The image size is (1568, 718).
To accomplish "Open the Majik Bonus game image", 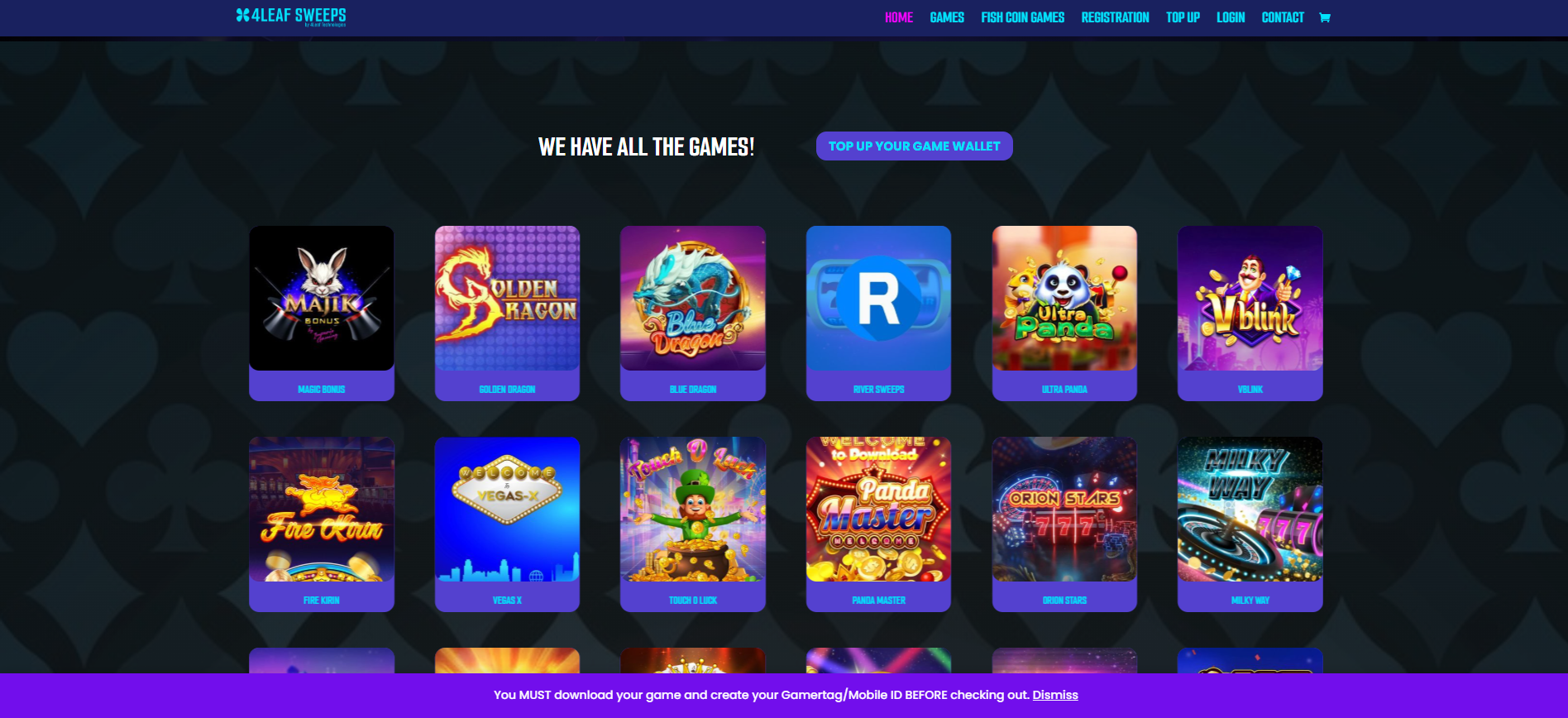I will pos(322,299).
